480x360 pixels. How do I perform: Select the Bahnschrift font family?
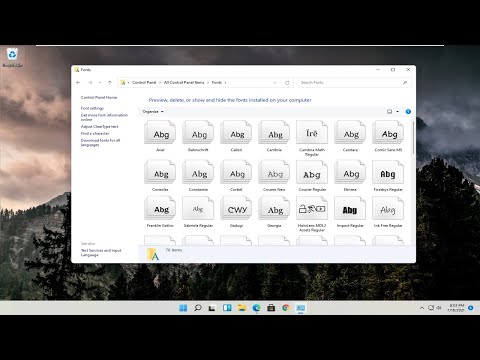[198, 136]
